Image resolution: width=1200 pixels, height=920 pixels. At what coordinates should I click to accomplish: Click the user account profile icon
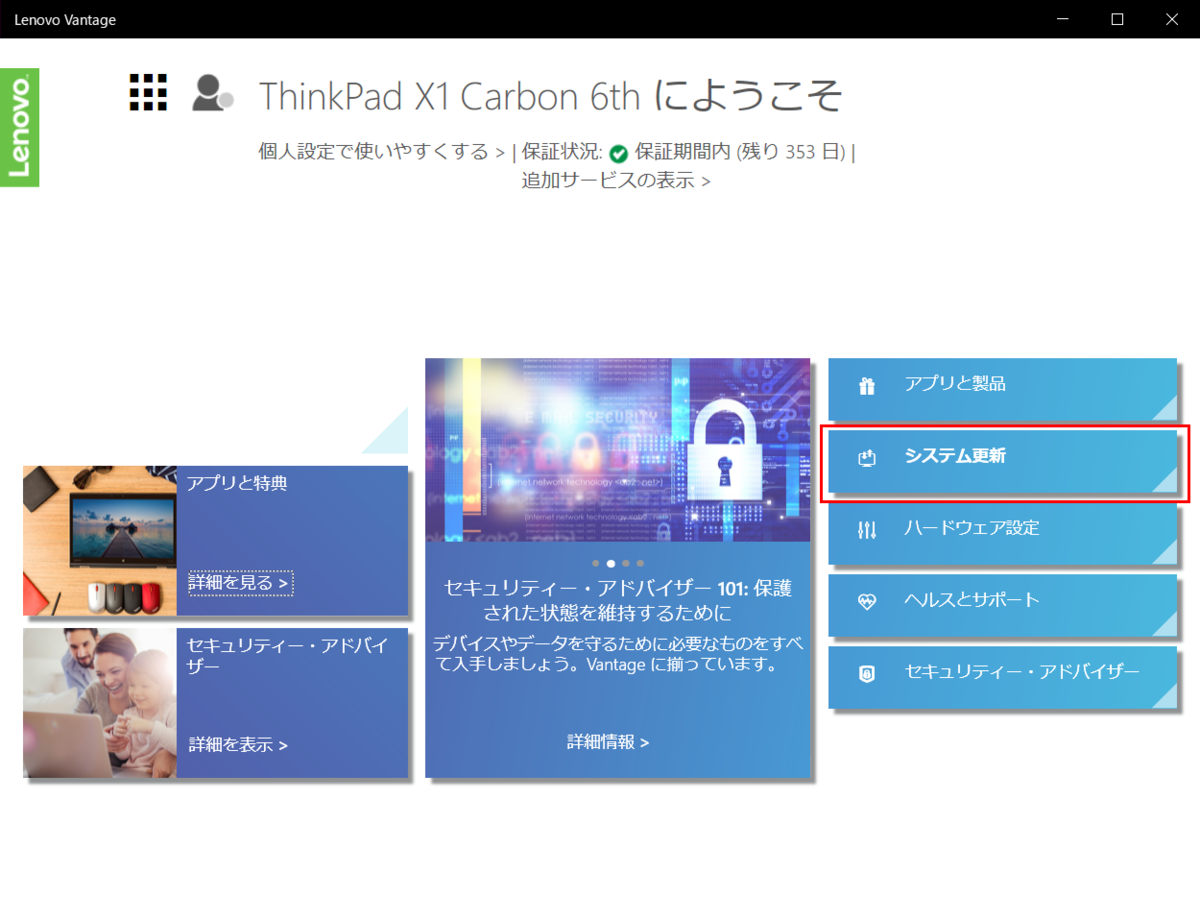pos(212,92)
